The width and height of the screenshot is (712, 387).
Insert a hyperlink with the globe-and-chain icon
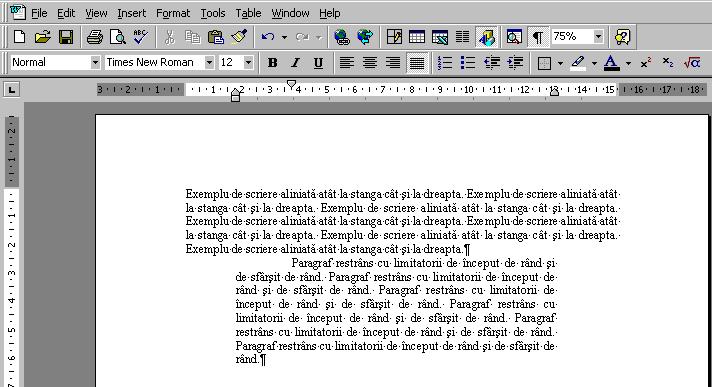[341, 37]
